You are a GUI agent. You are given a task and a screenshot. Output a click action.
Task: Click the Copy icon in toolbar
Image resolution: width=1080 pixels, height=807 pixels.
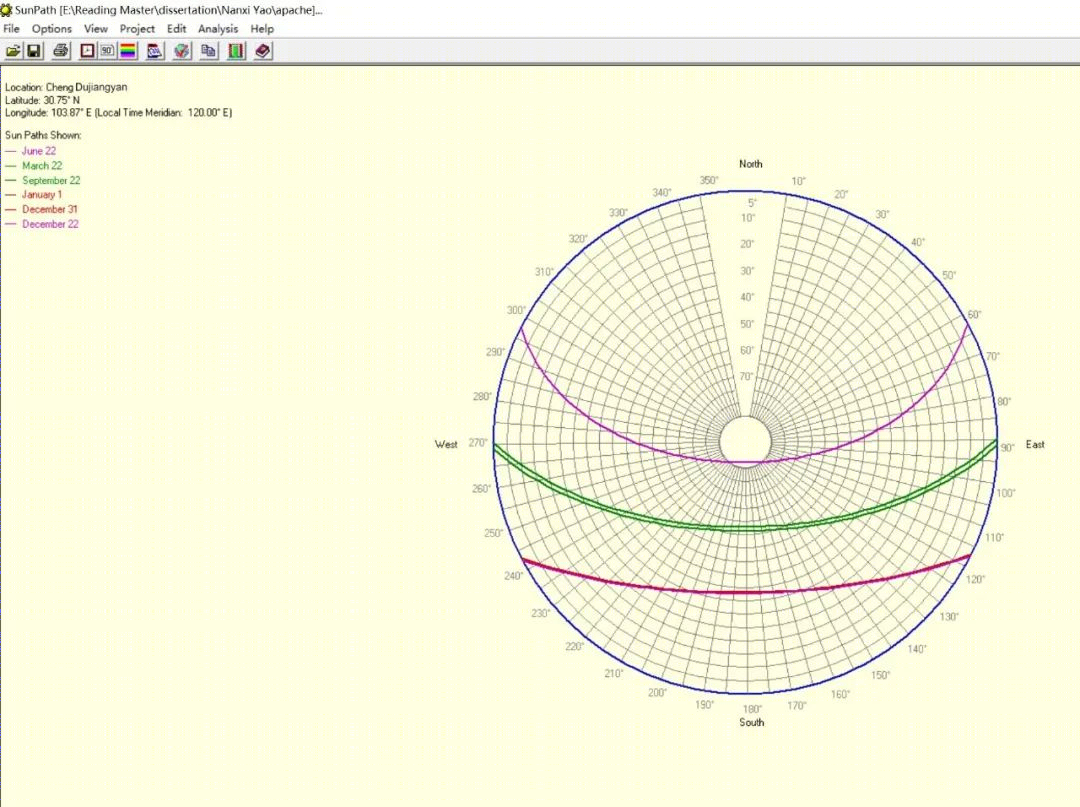click(209, 51)
